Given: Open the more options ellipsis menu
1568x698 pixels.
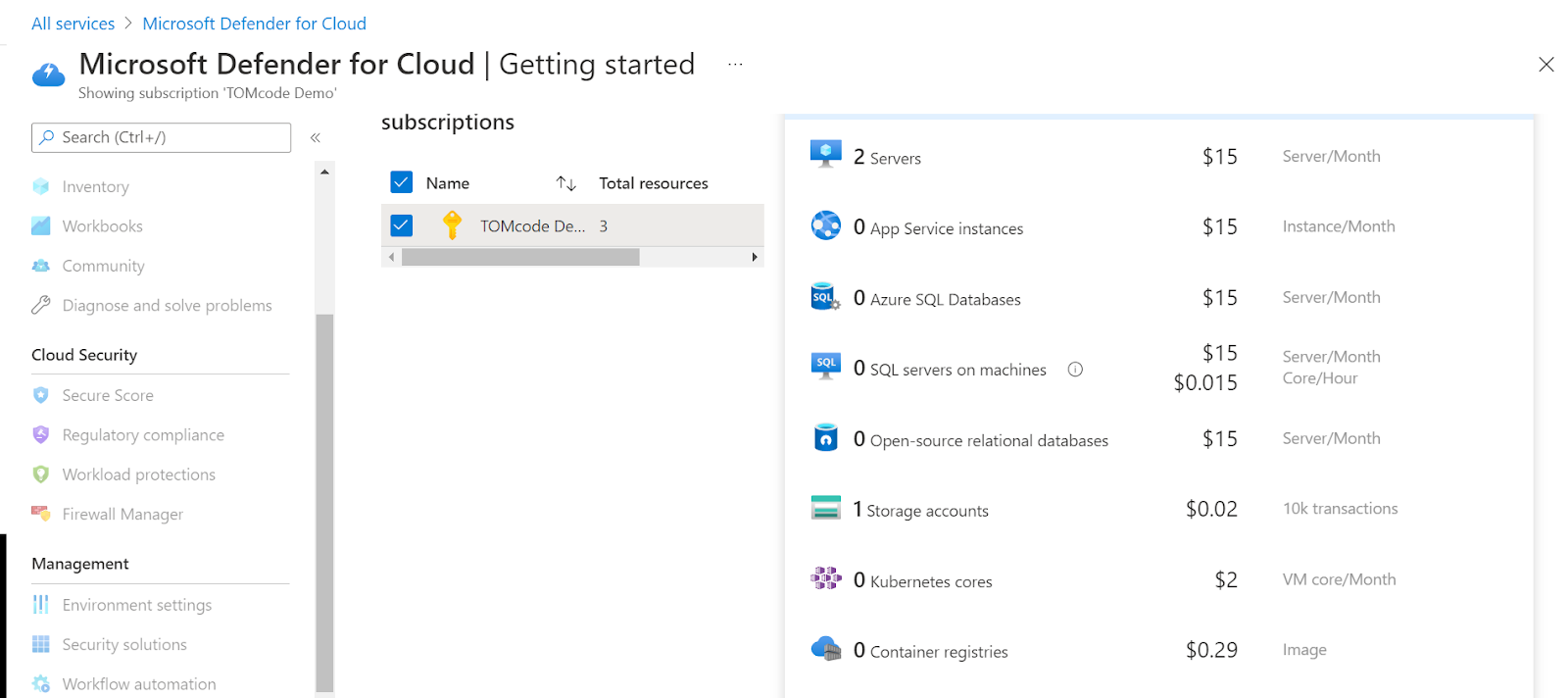Looking at the screenshot, I should pyautogui.click(x=735, y=65).
